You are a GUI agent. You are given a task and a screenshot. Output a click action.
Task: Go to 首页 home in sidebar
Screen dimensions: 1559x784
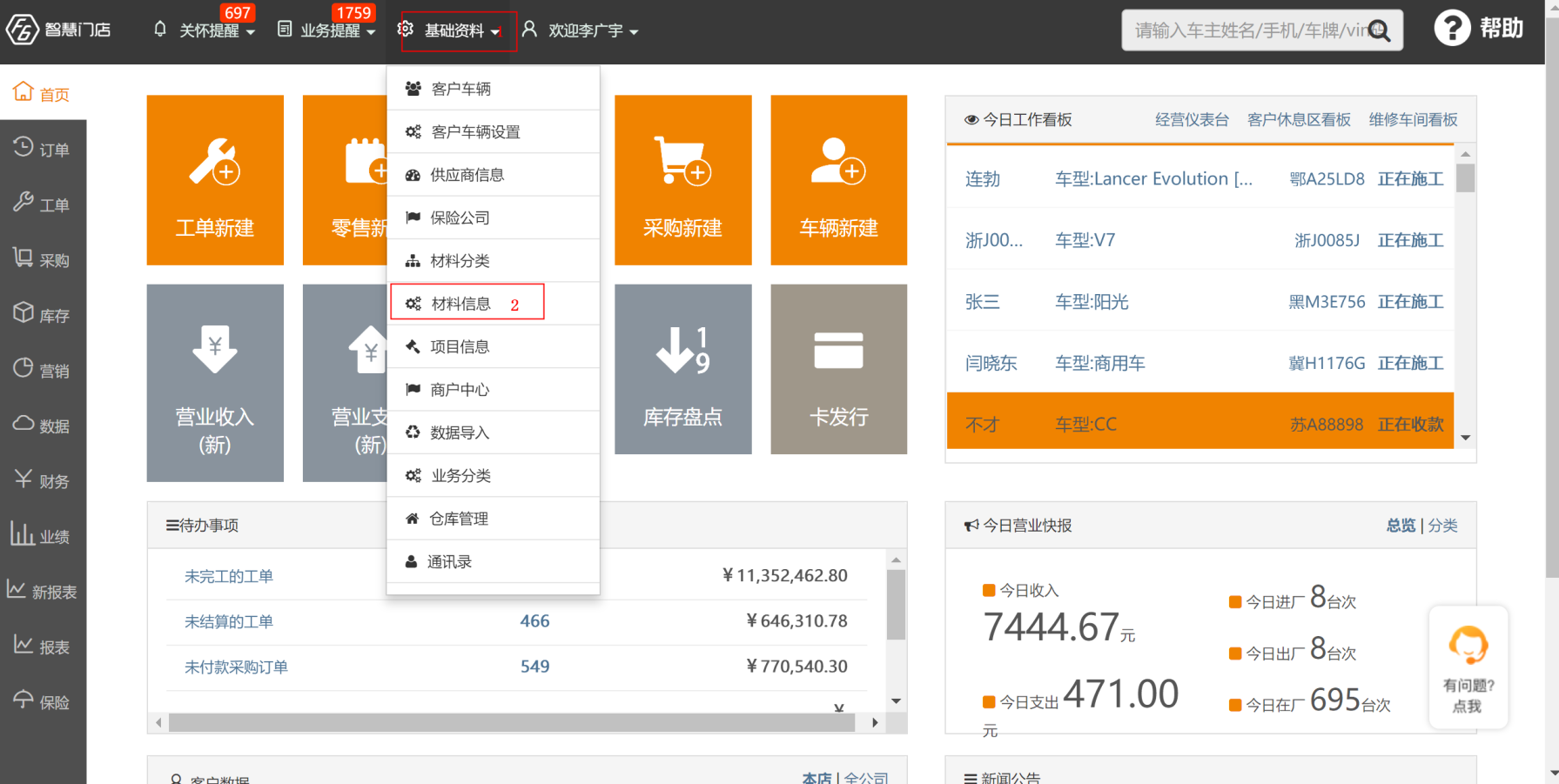[x=43, y=92]
